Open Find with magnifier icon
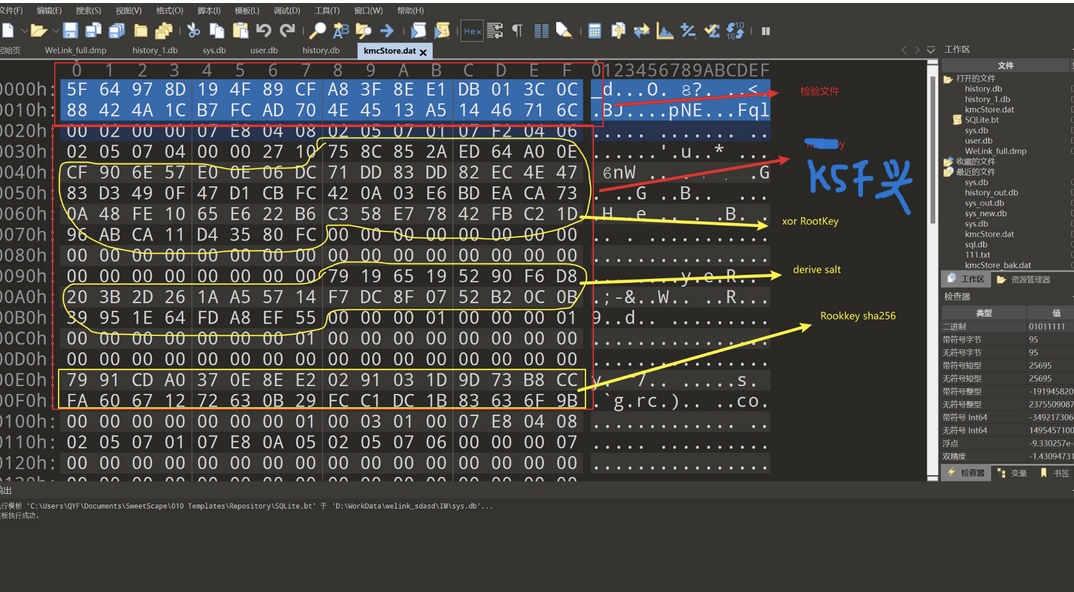Image resolution: width=1074 pixels, height=592 pixels. pos(318,30)
